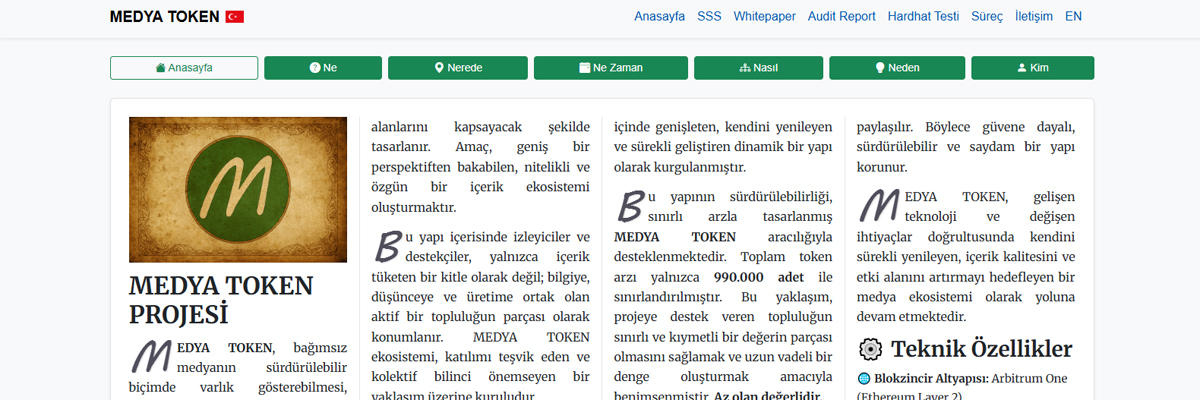
Task: Select the Nerede tab button
Action: coord(458,68)
